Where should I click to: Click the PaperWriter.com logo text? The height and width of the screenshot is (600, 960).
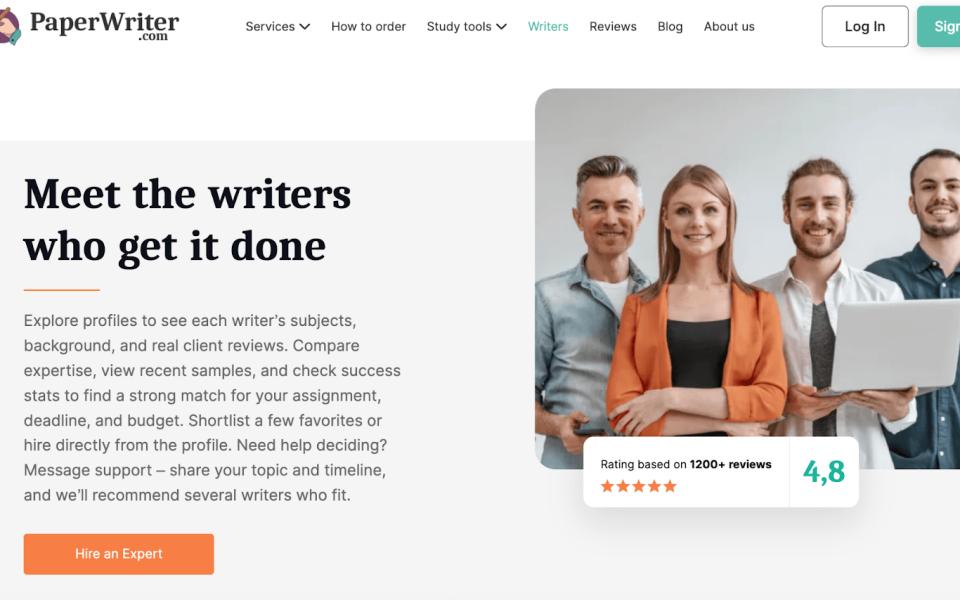pos(104,26)
